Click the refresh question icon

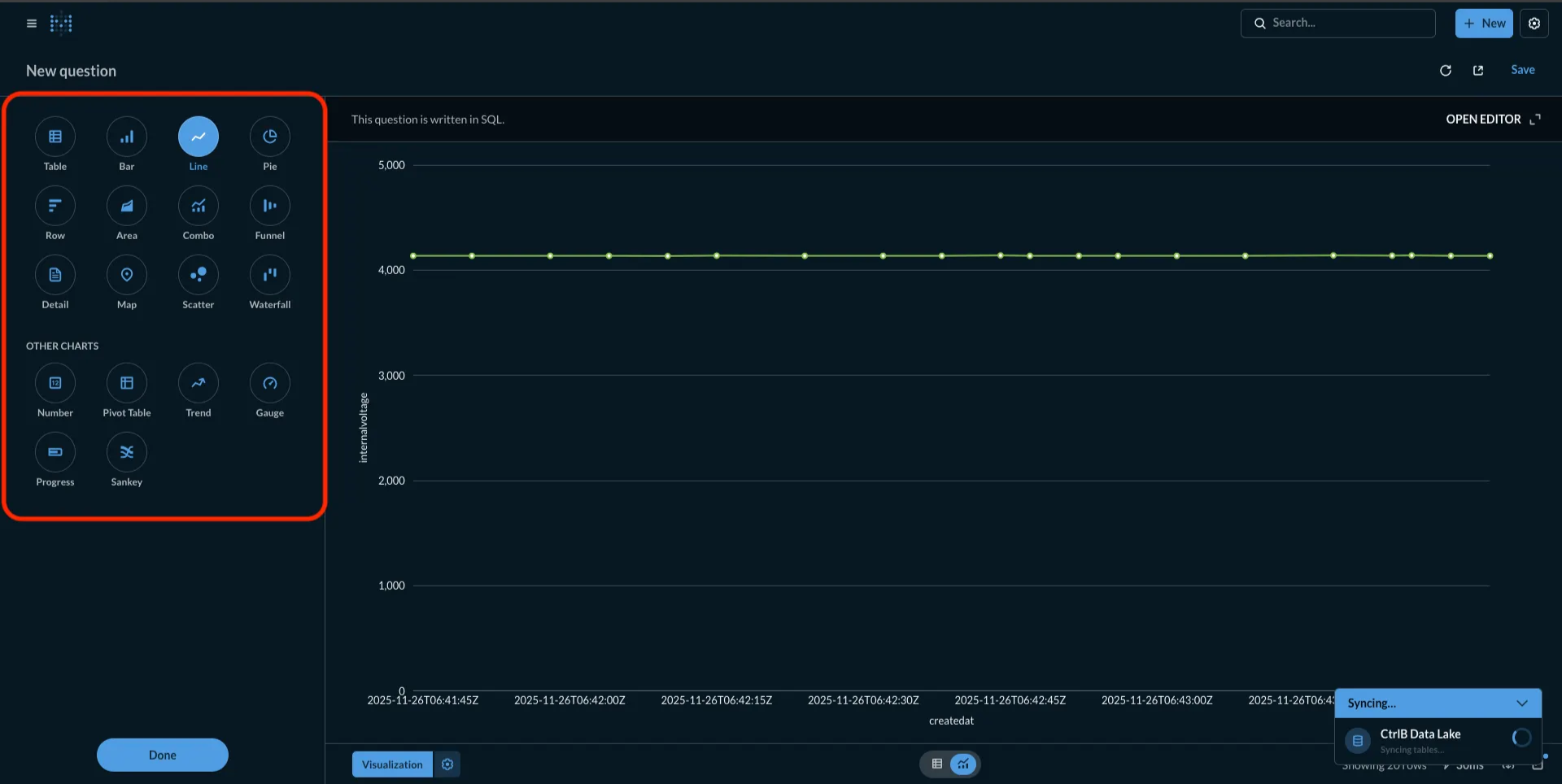point(1446,71)
